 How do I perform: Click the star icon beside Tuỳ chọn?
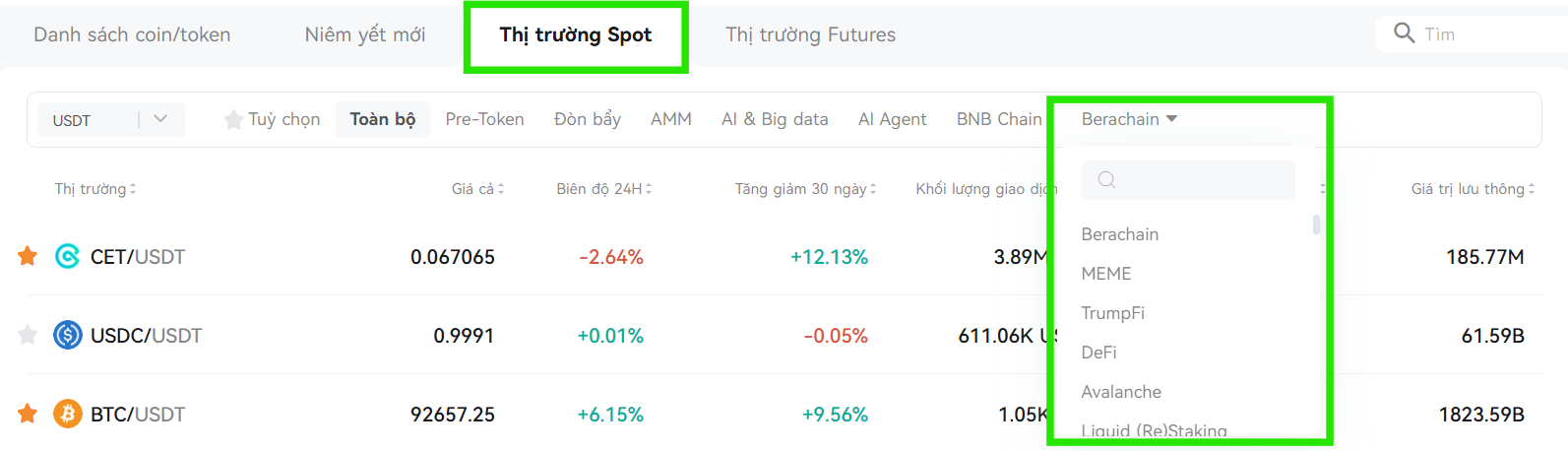coord(233,120)
